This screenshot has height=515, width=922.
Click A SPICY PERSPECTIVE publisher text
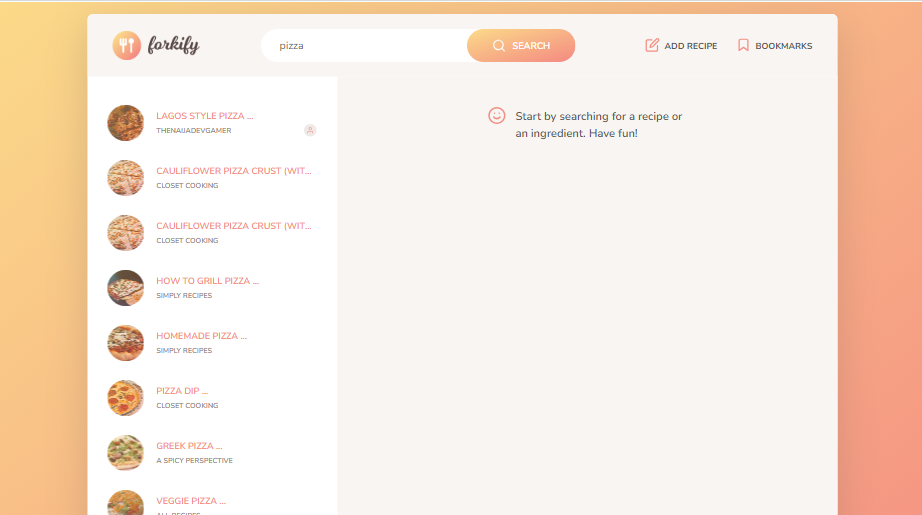pyautogui.click(x=194, y=460)
